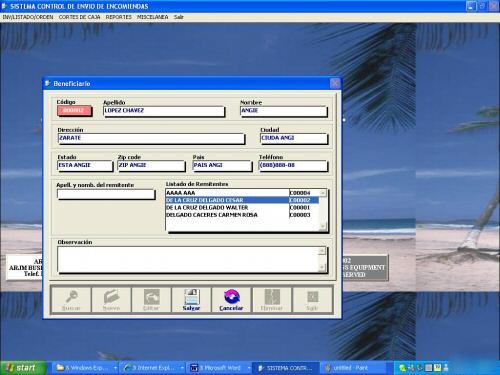500x375 pixels.
Task: Click the Nuevo folder icon button
Action: point(111,300)
